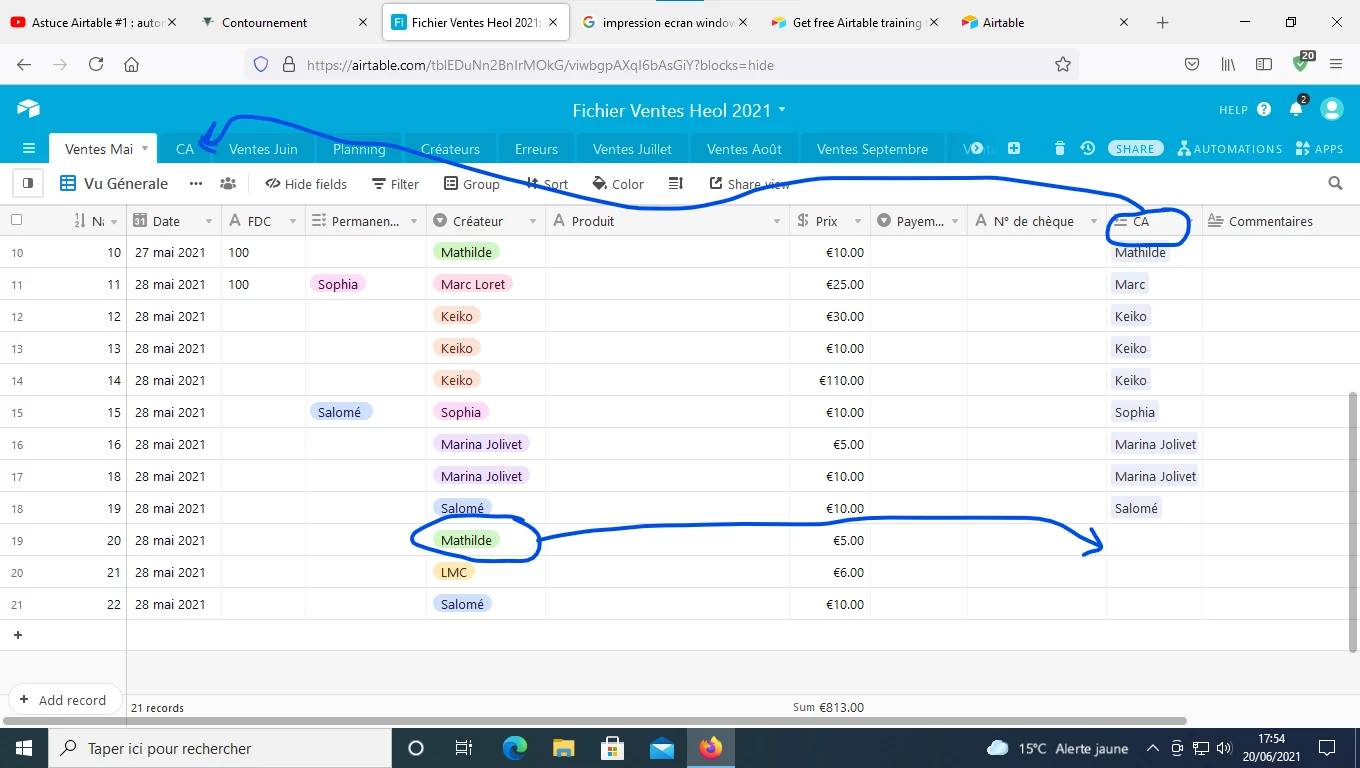1360x768 pixels.
Task: Open base revision history clock icon
Action: tap(1087, 149)
